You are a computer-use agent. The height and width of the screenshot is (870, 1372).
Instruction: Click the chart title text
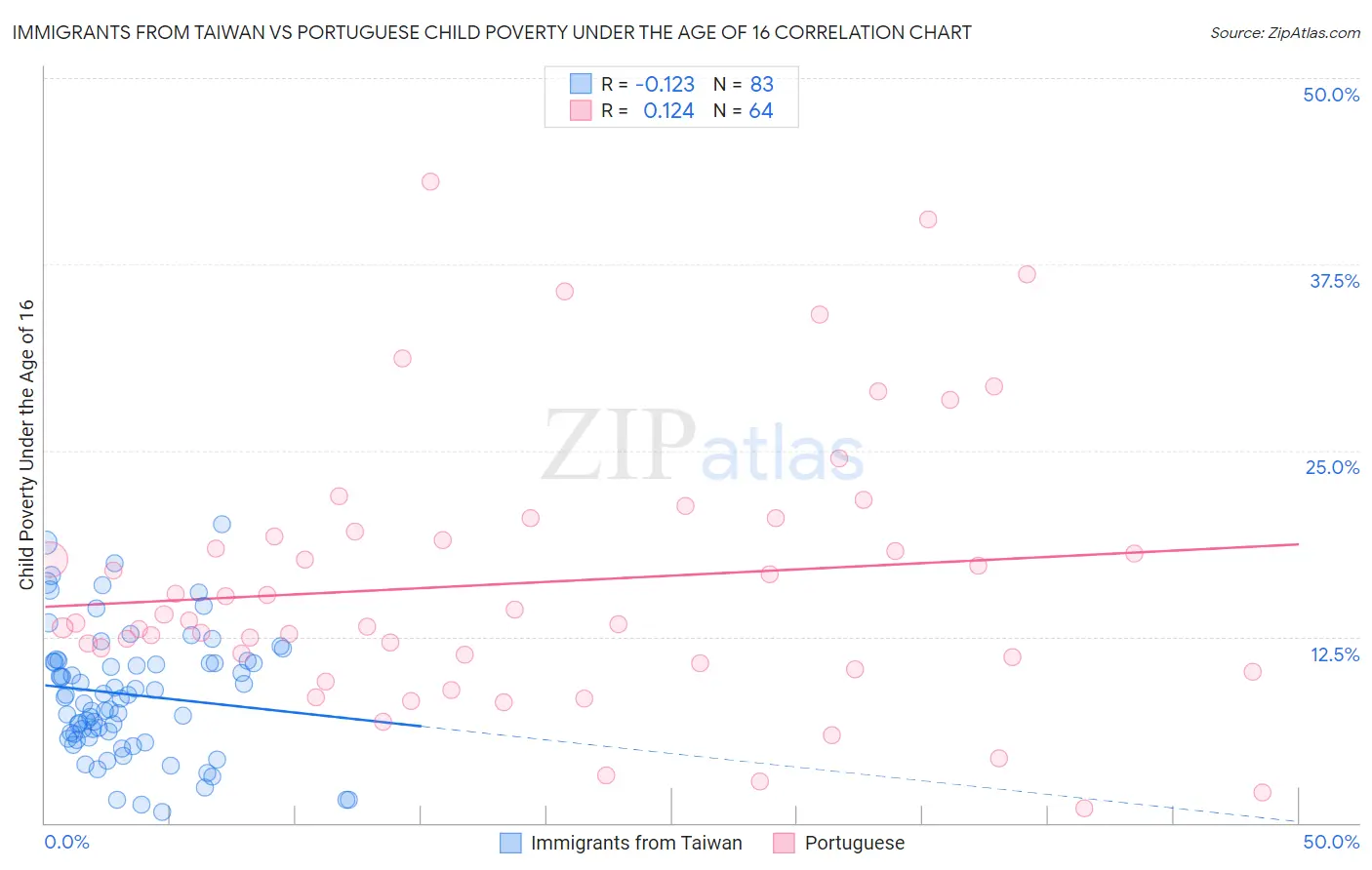click(x=492, y=33)
